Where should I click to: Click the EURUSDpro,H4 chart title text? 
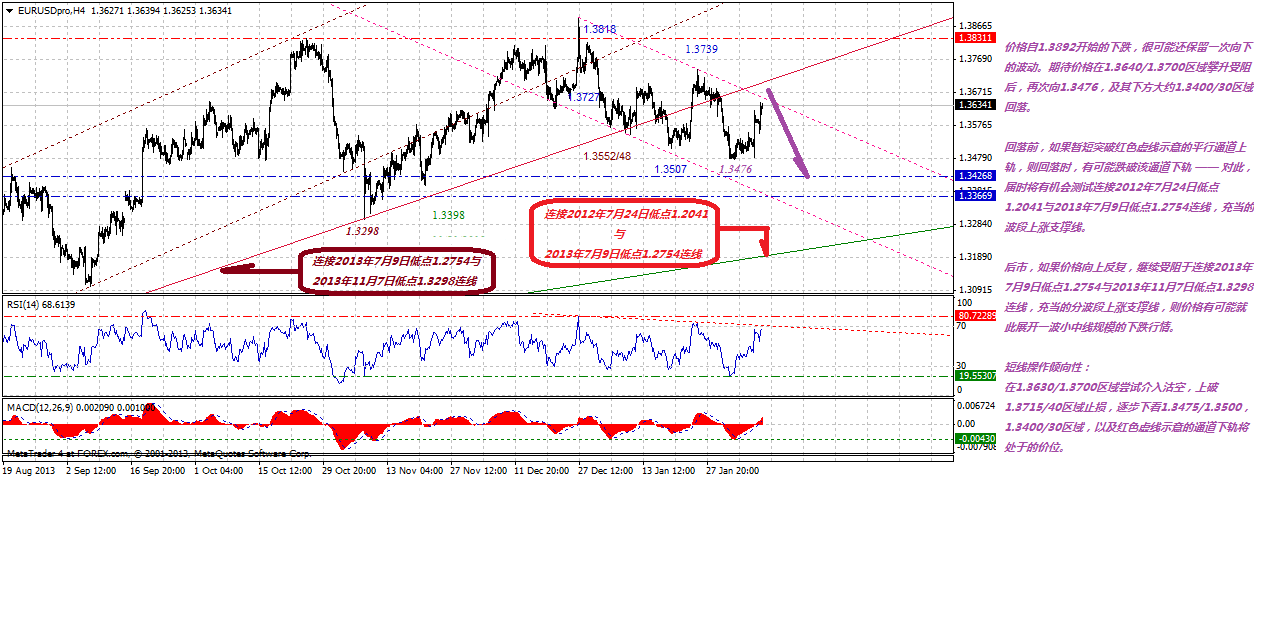49,10
